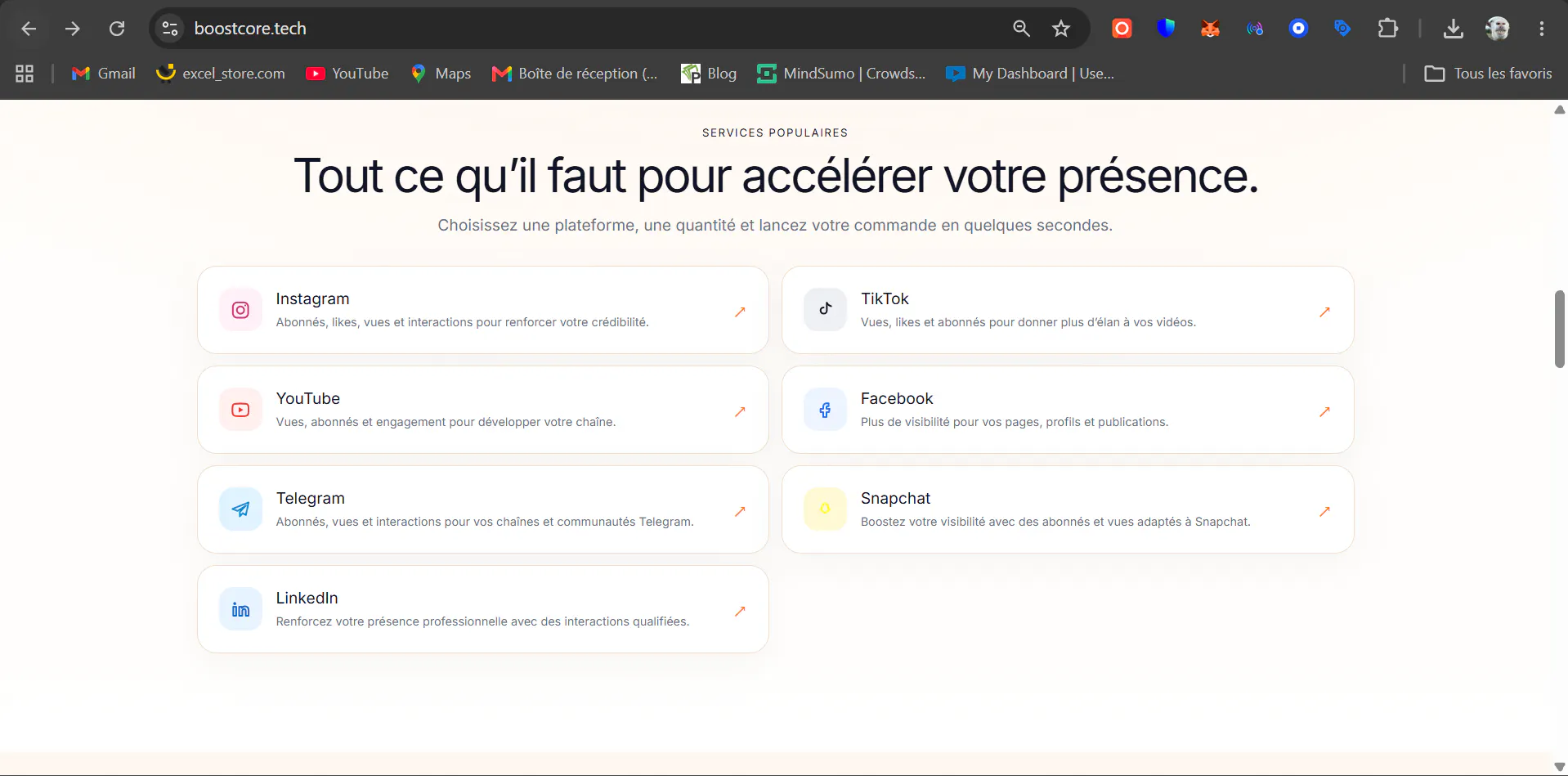Open the YouTube bookmark in bookmarks bar
The image size is (1568, 776).
tap(347, 74)
